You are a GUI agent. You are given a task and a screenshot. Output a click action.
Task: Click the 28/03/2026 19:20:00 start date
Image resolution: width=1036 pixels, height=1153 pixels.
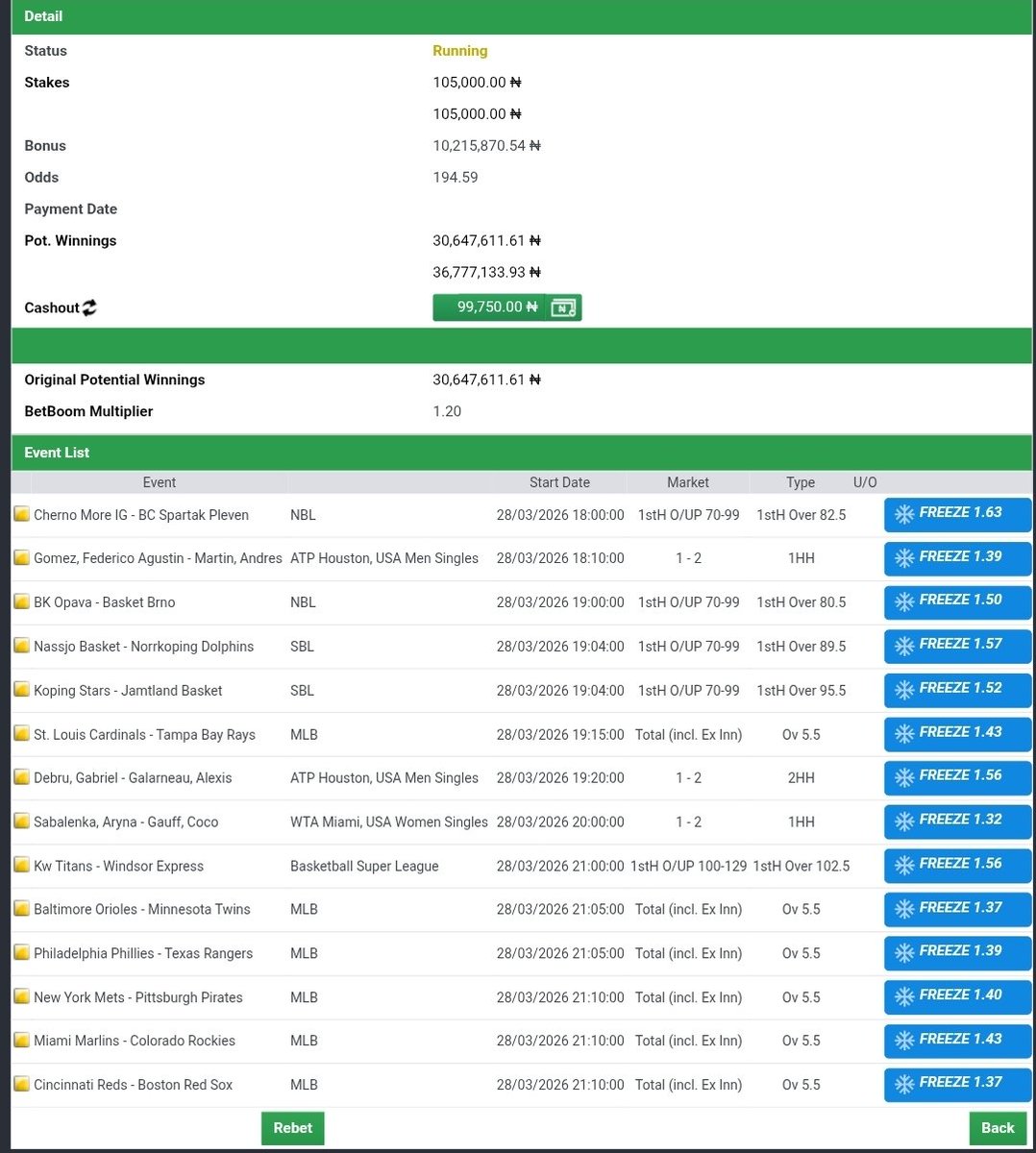click(560, 777)
